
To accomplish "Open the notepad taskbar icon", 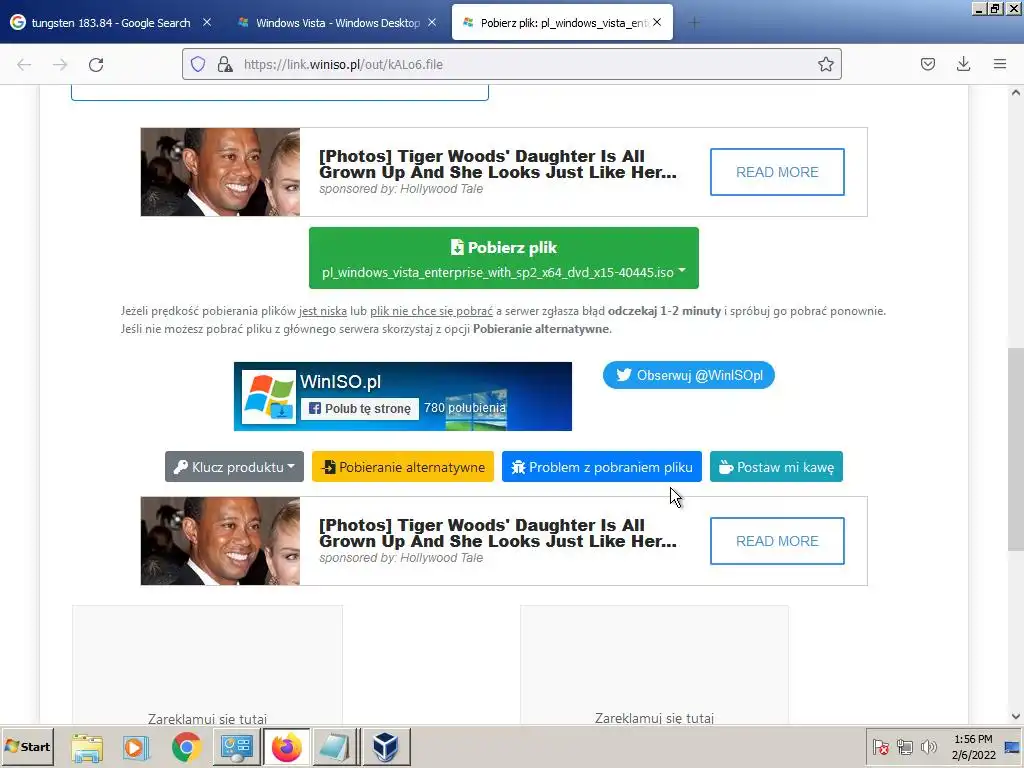I will point(336,746).
